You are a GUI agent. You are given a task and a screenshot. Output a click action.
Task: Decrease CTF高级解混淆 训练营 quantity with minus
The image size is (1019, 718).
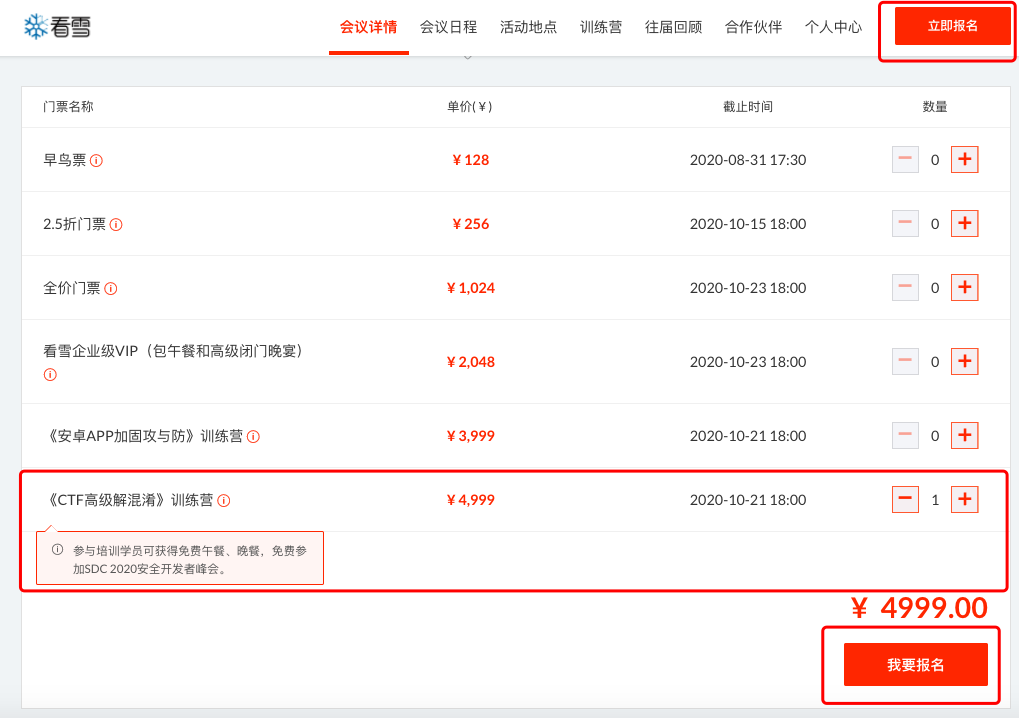coord(905,499)
